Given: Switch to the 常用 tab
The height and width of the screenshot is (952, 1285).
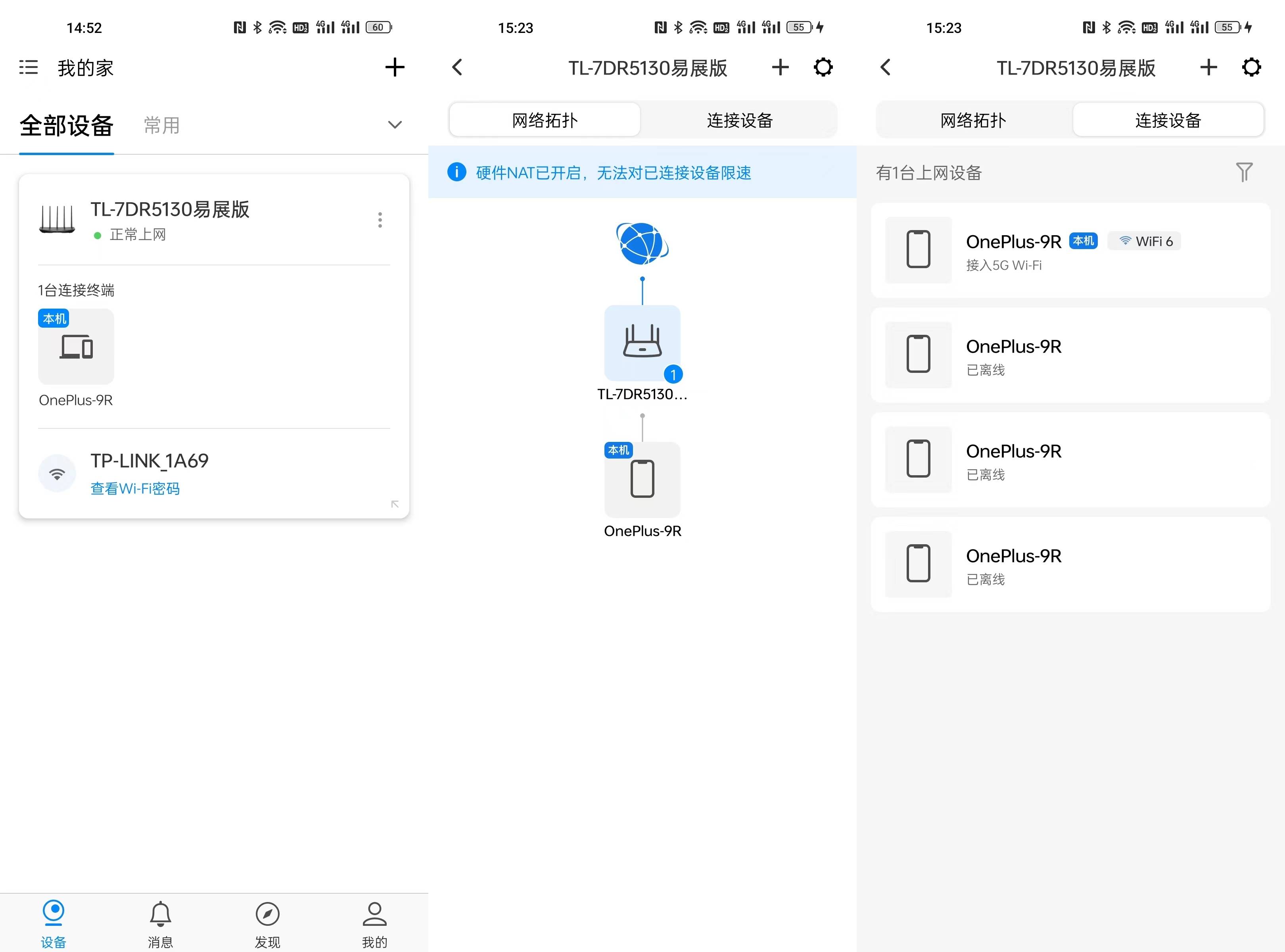Looking at the screenshot, I should pyautogui.click(x=162, y=126).
